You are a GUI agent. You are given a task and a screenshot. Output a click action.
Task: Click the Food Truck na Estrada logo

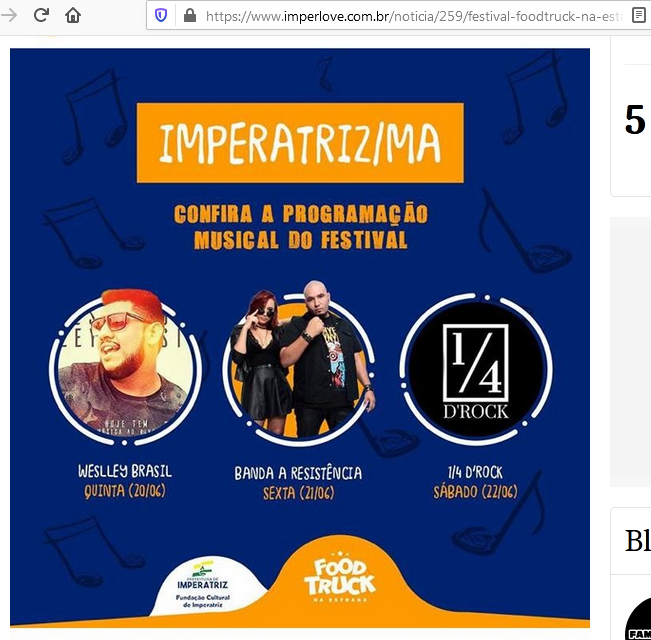point(340,578)
